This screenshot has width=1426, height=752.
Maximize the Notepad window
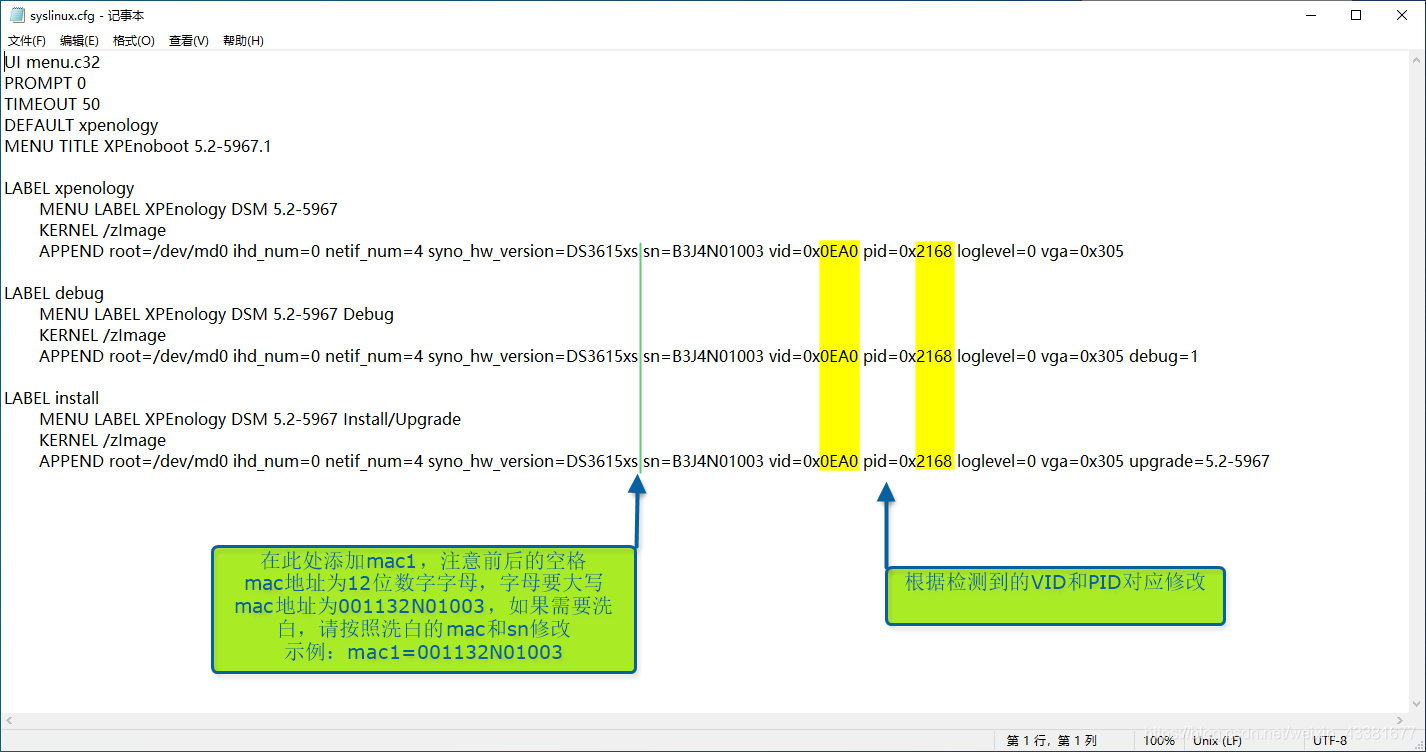pyautogui.click(x=1356, y=15)
